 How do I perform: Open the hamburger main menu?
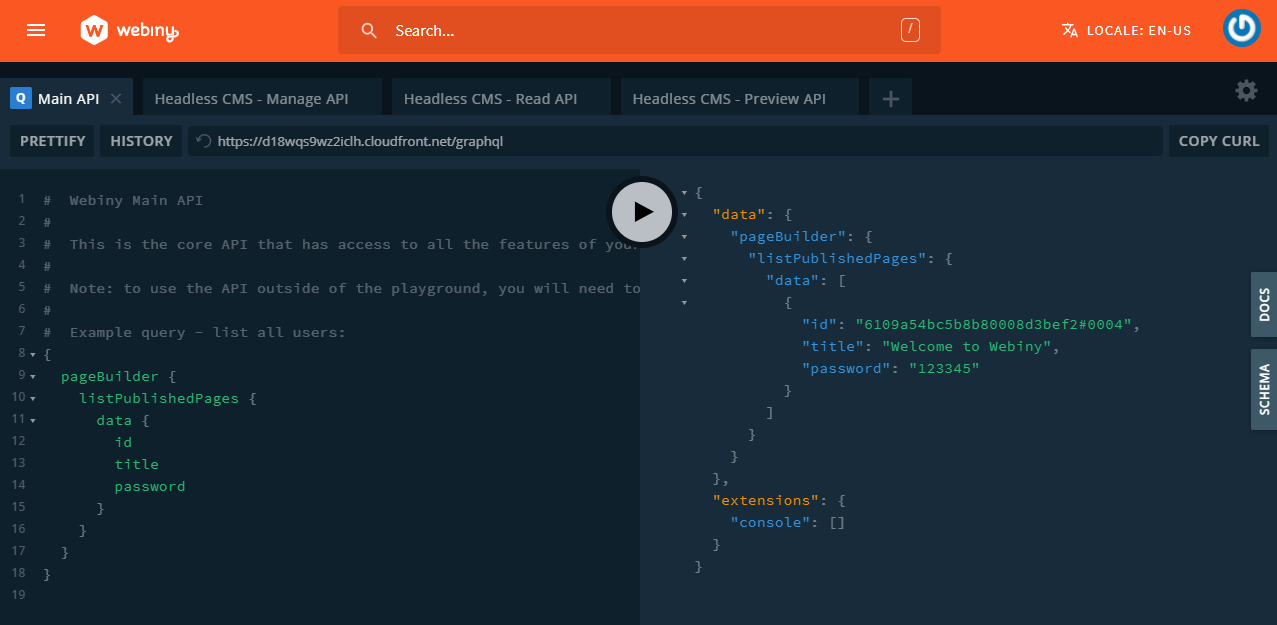36,30
